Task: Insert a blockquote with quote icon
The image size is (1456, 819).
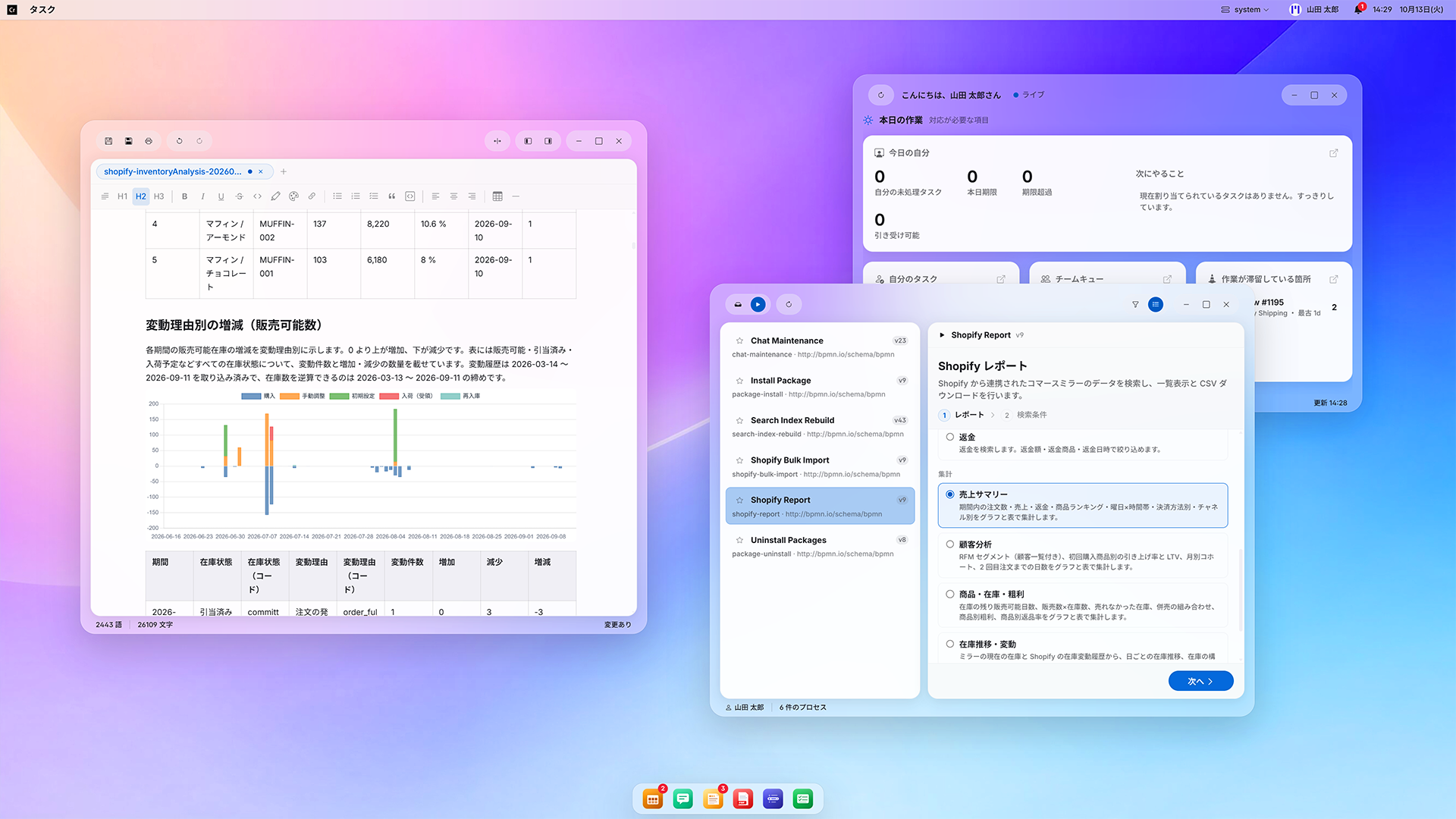Action: pos(392,196)
